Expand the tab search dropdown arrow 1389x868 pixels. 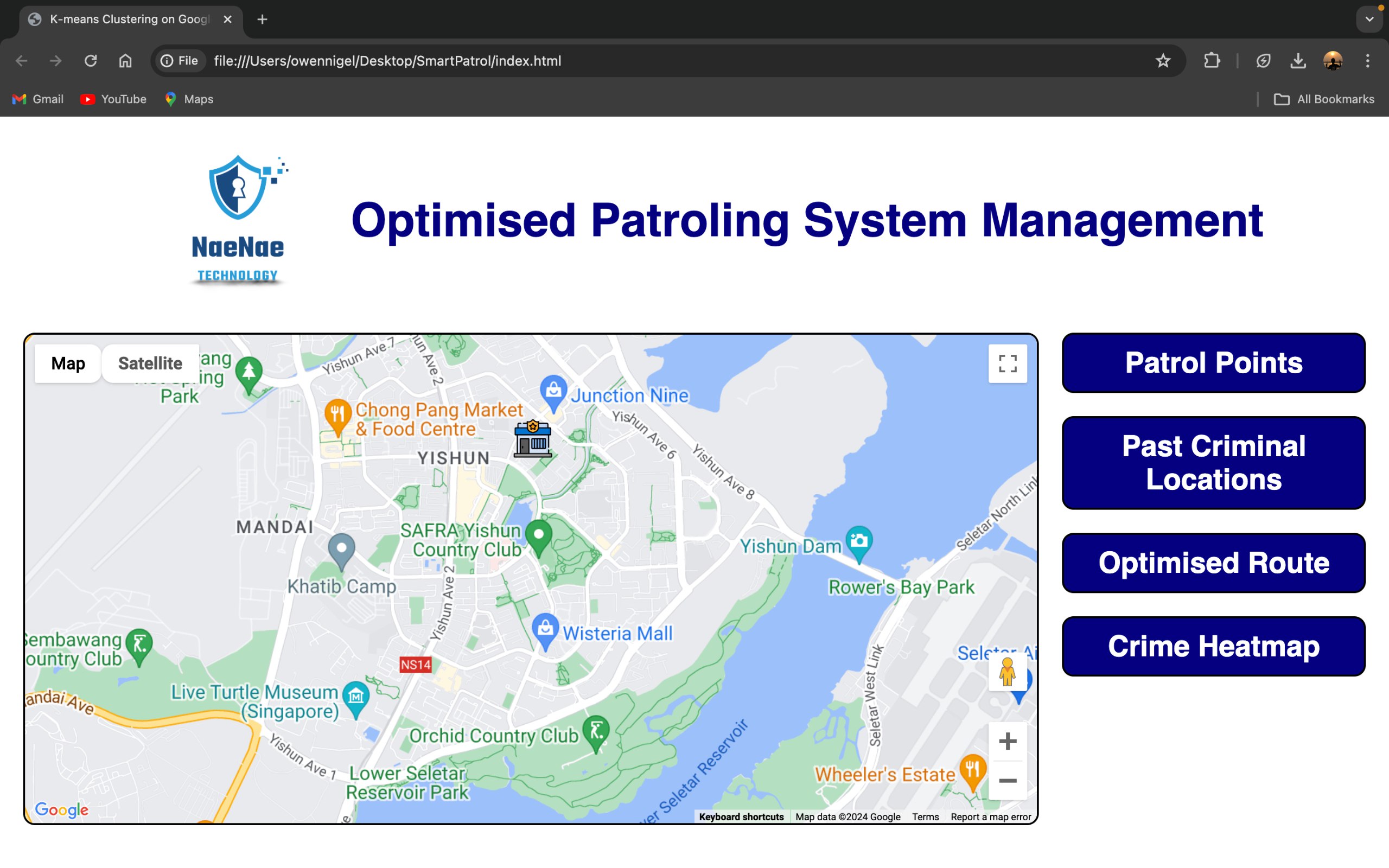(1369, 20)
